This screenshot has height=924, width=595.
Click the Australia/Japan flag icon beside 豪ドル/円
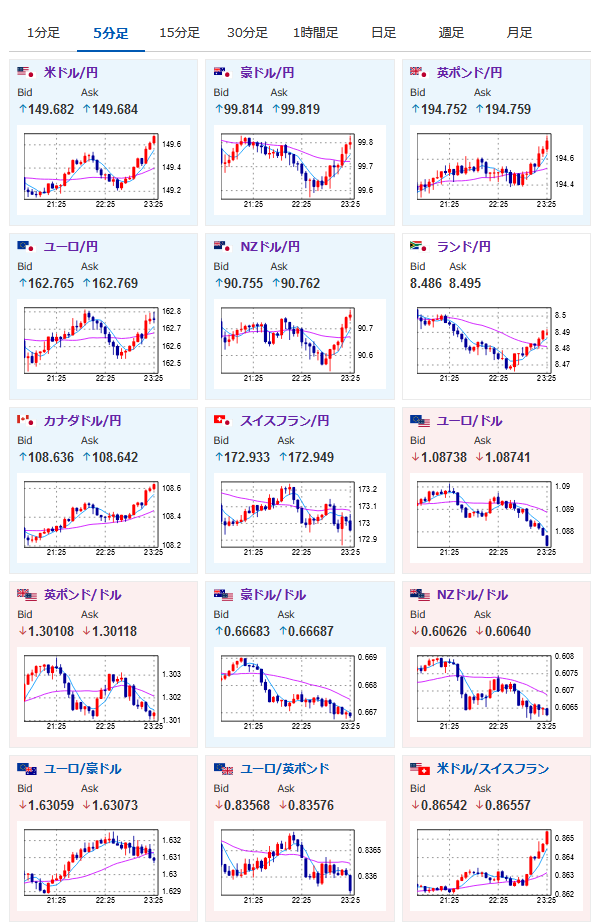pyautogui.click(x=222, y=72)
